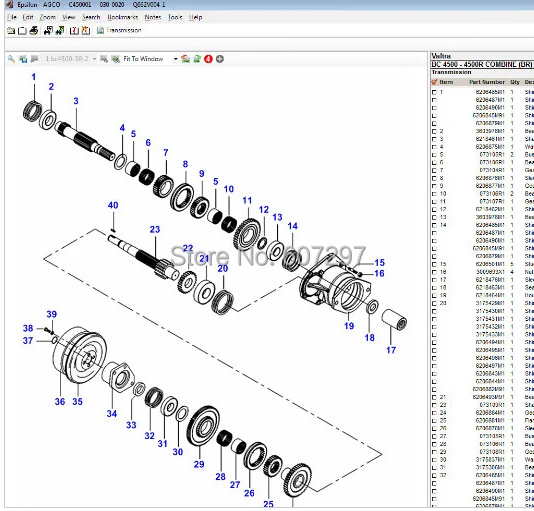Click the blank page toolbar icon
The width and height of the screenshot is (534, 511).
click(x=22, y=31)
